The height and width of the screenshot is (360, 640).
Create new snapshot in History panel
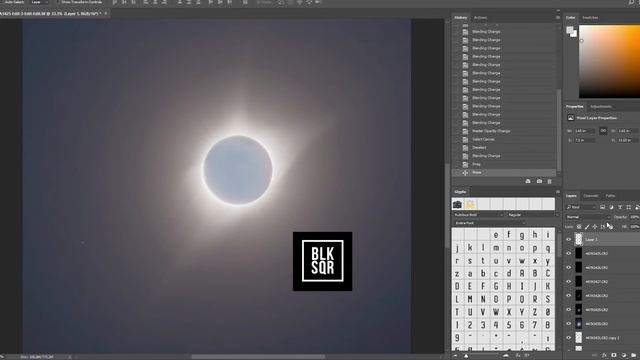[x=539, y=181]
